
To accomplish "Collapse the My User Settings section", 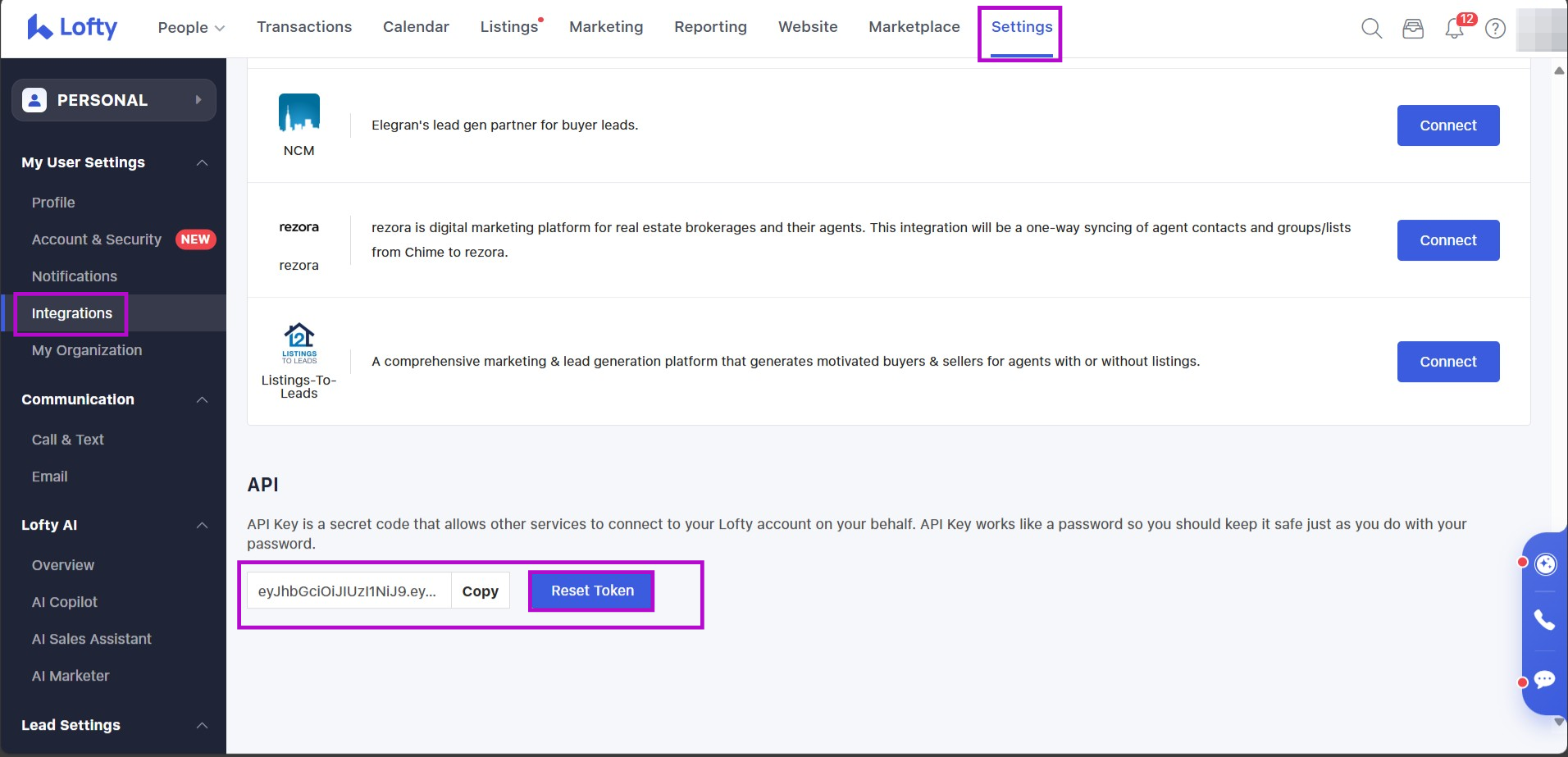I will pyautogui.click(x=202, y=162).
